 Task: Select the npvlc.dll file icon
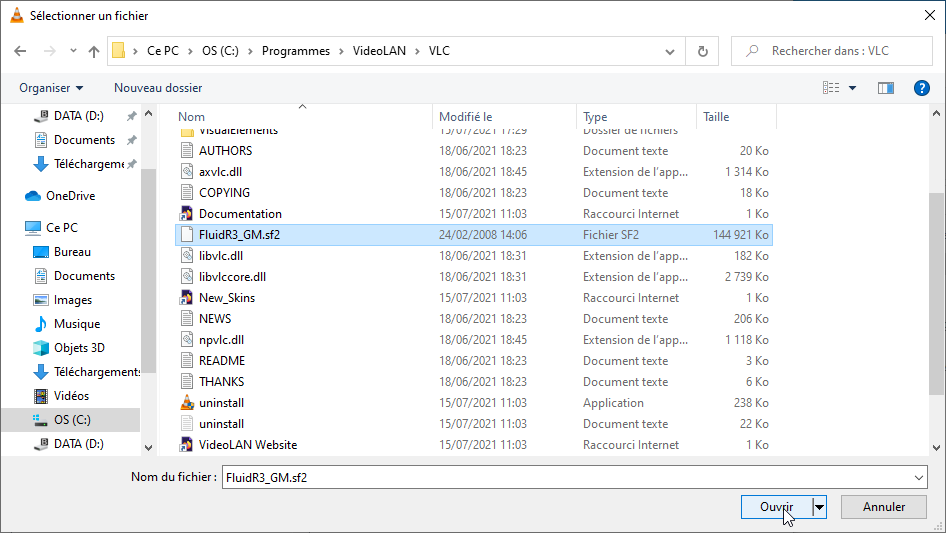(x=187, y=340)
